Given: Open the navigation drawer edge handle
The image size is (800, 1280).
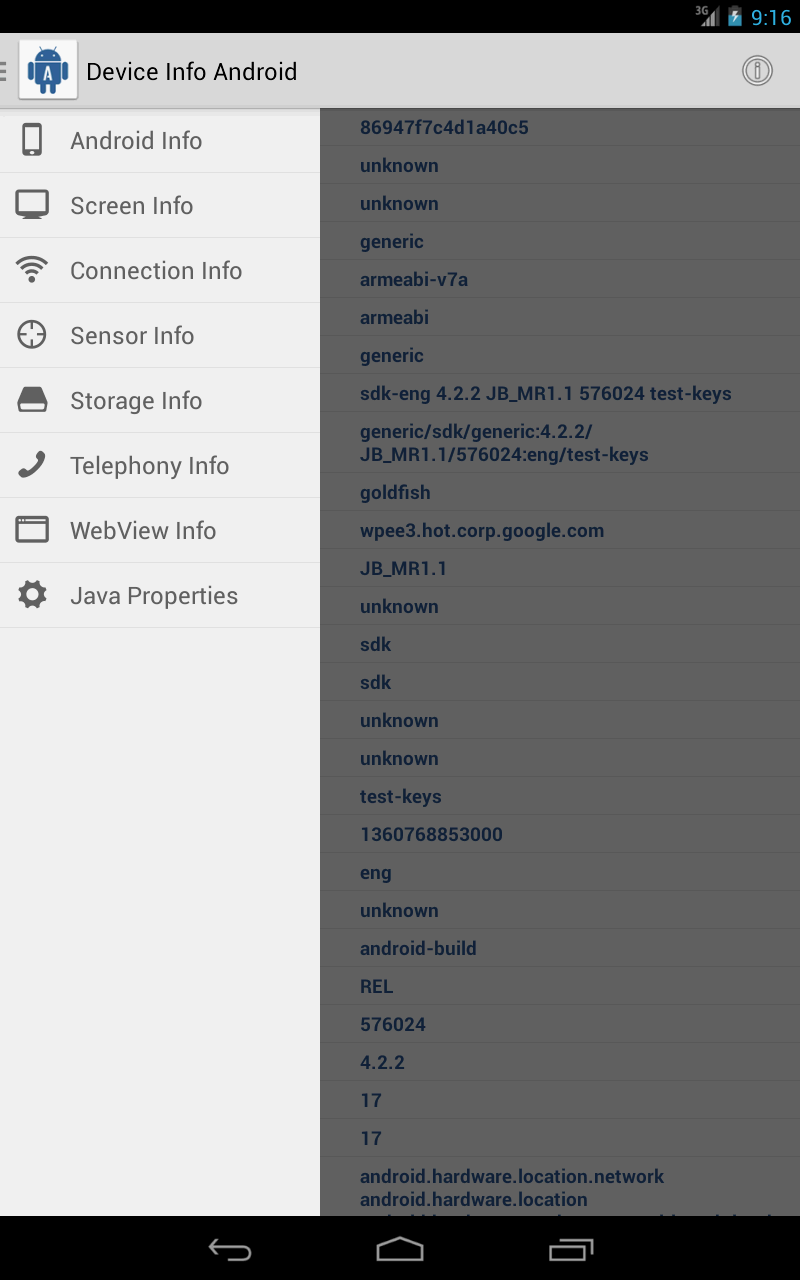Looking at the screenshot, I should (4, 70).
